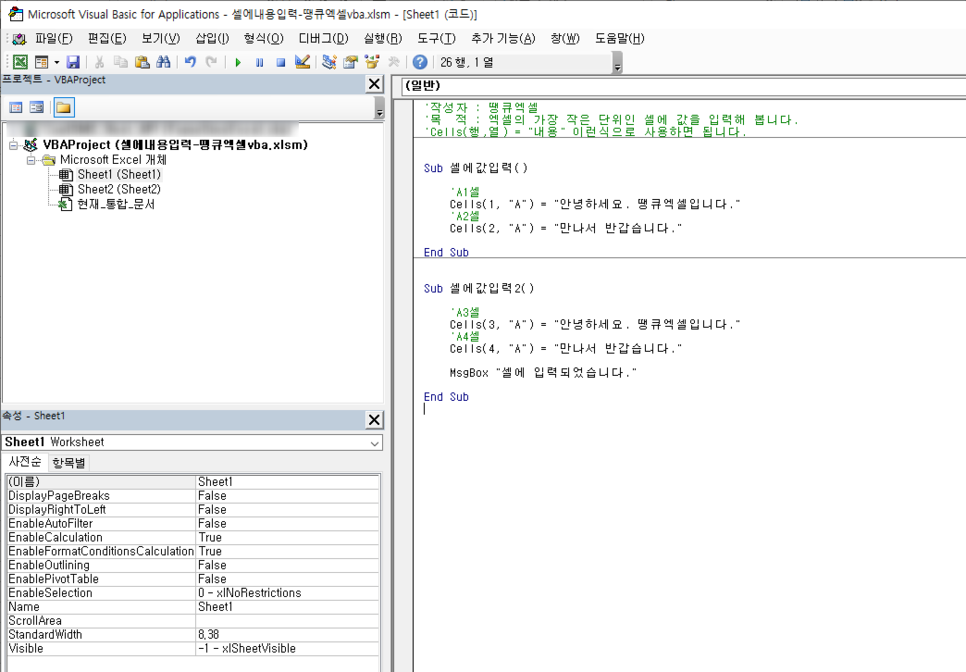Click the VBA application icon in the menu bar
Viewport: 966px width, 672px height.
tap(18, 39)
